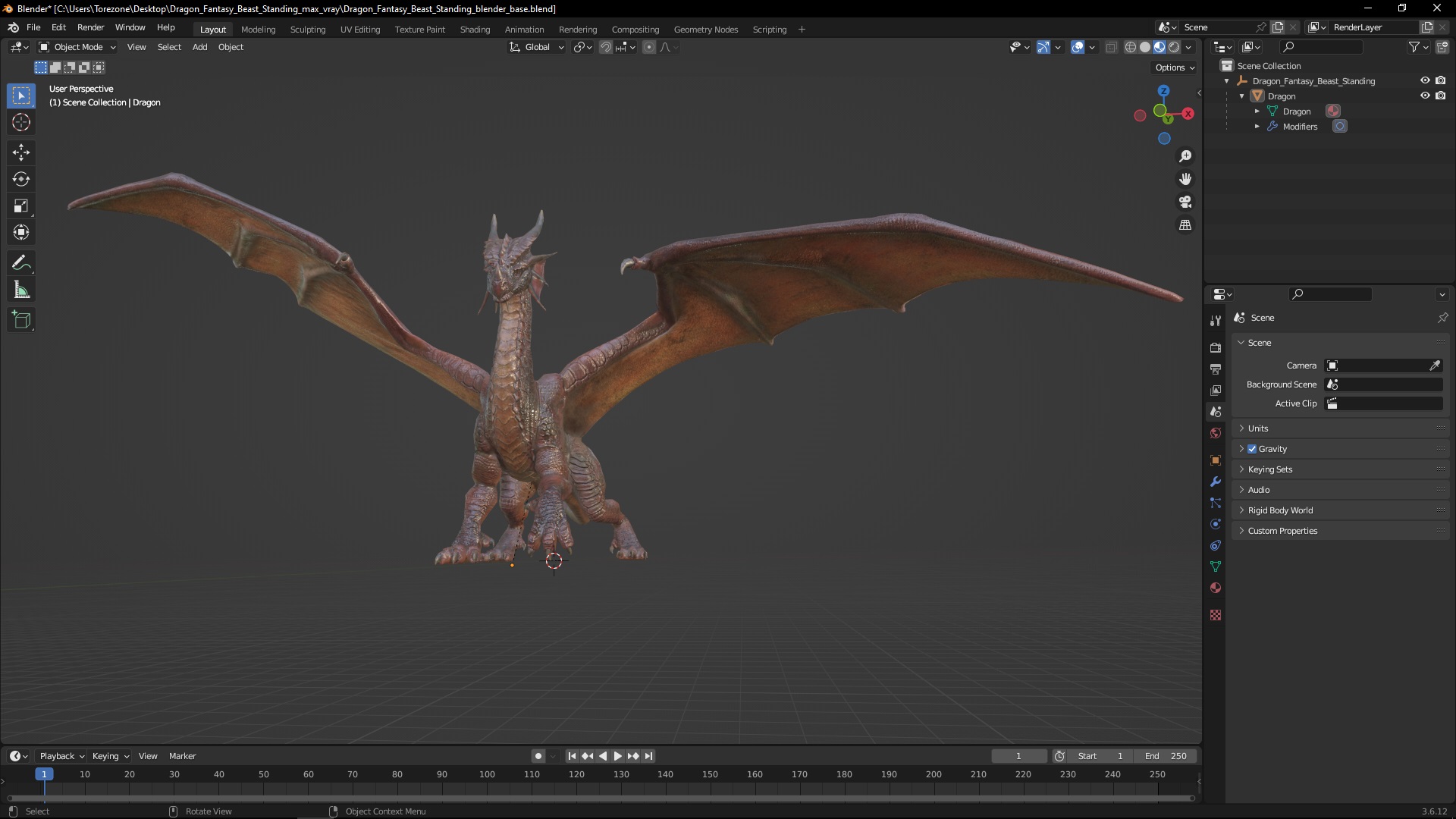
Task: Open Modifiers properties tab
Action: click(x=1216, y=482)
